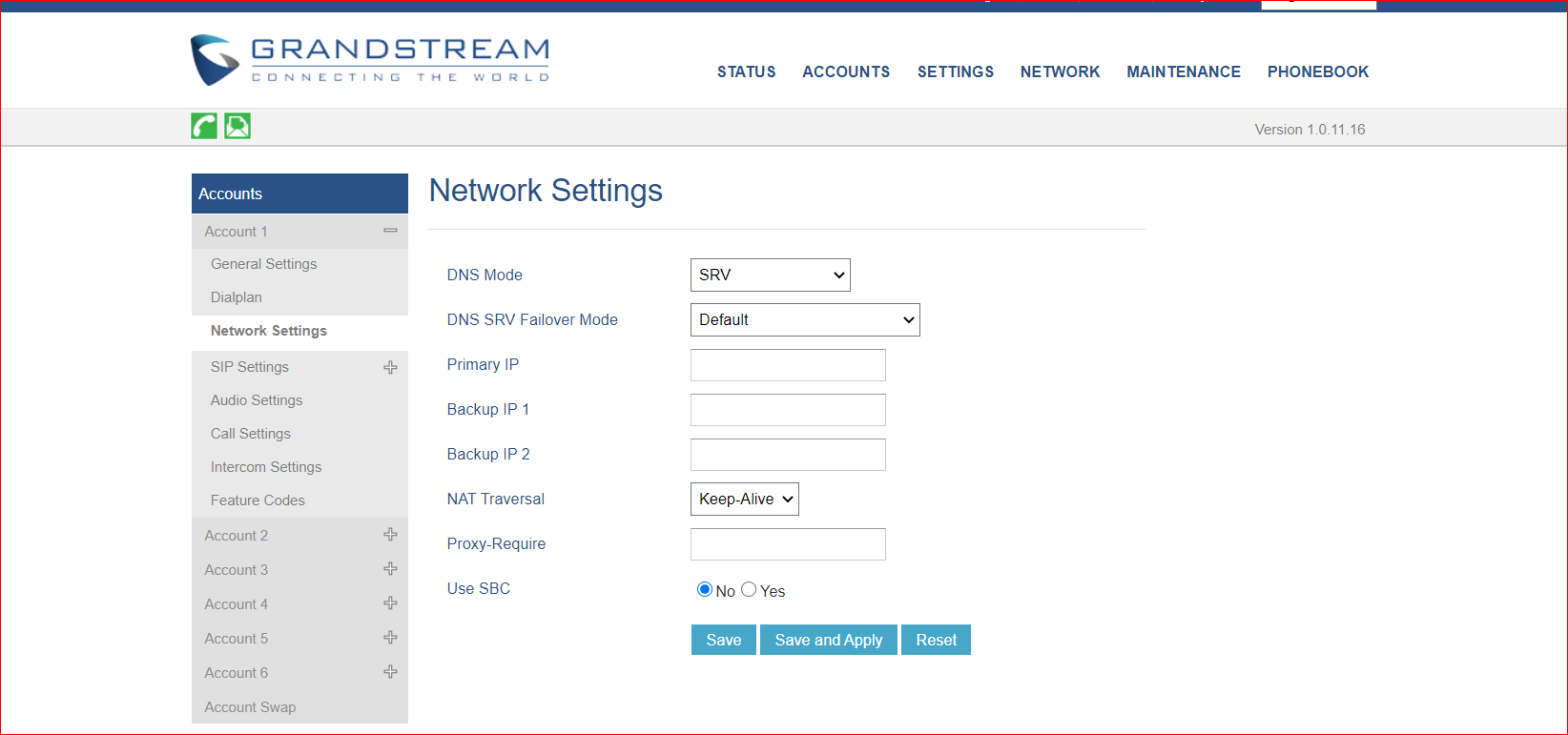Viewport: 1568px width, 735px height.
Task: Click the Backup IP 2 input field
Action: (788, 455)
